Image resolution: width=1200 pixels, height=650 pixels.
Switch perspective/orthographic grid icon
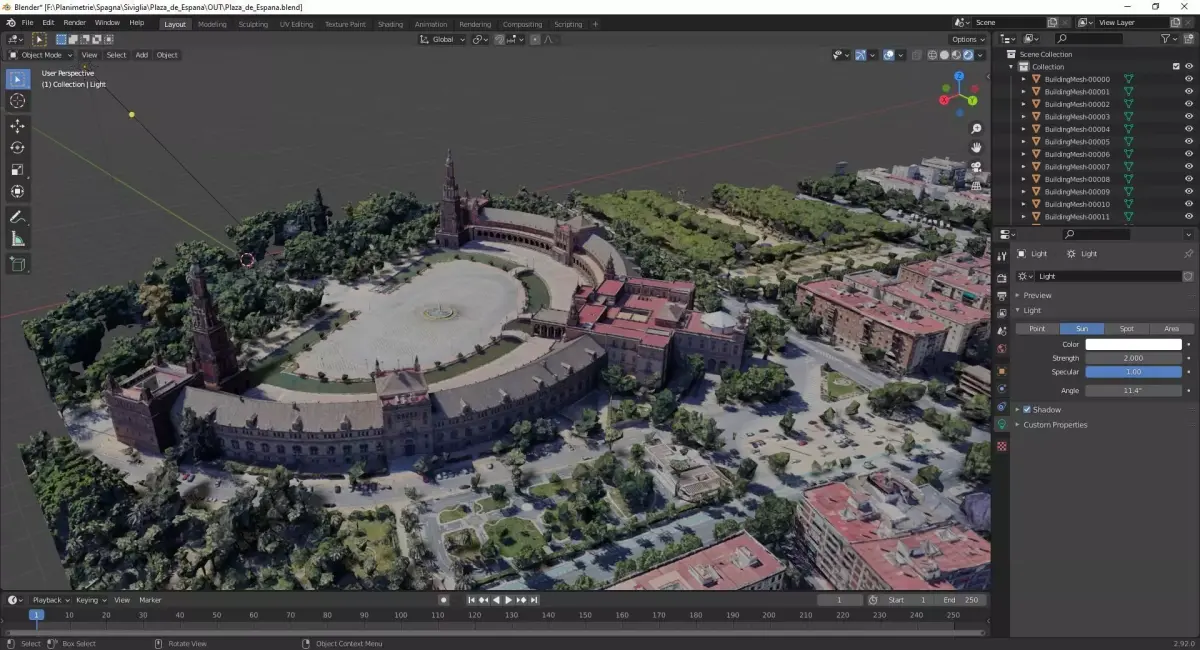pyautogui.click(x=976, y=185)
